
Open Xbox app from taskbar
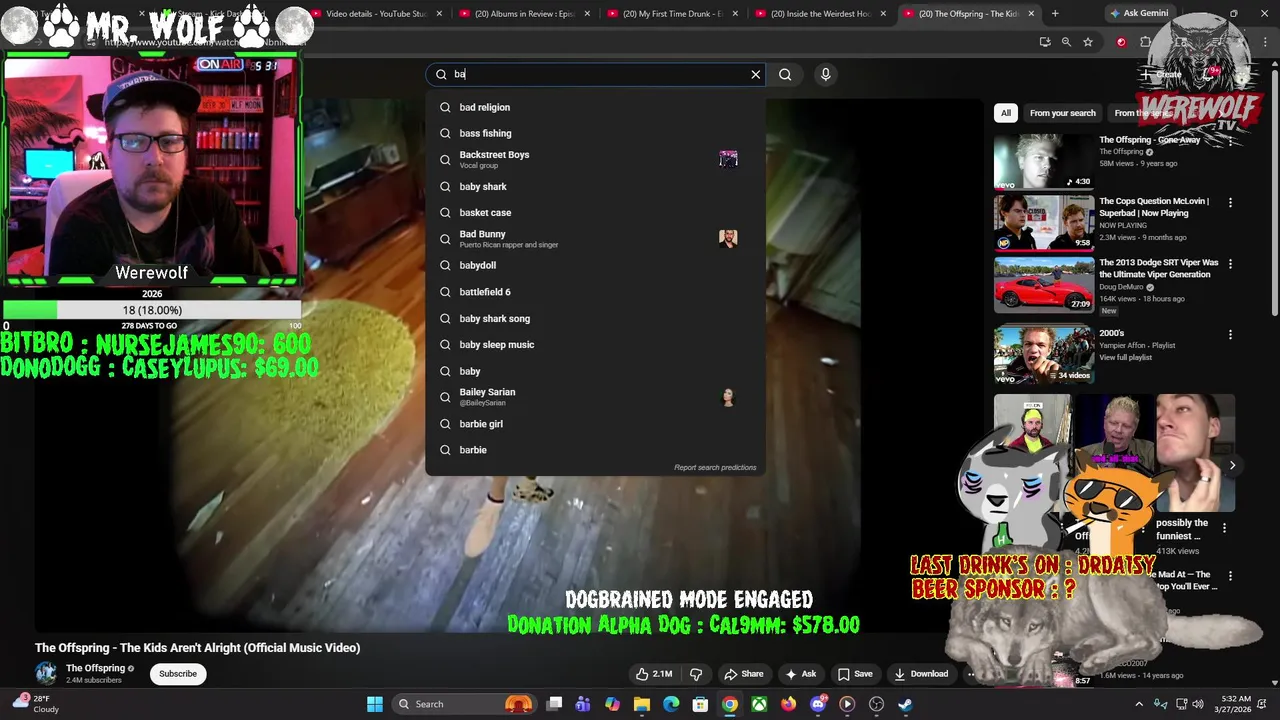tap(760, 704)
